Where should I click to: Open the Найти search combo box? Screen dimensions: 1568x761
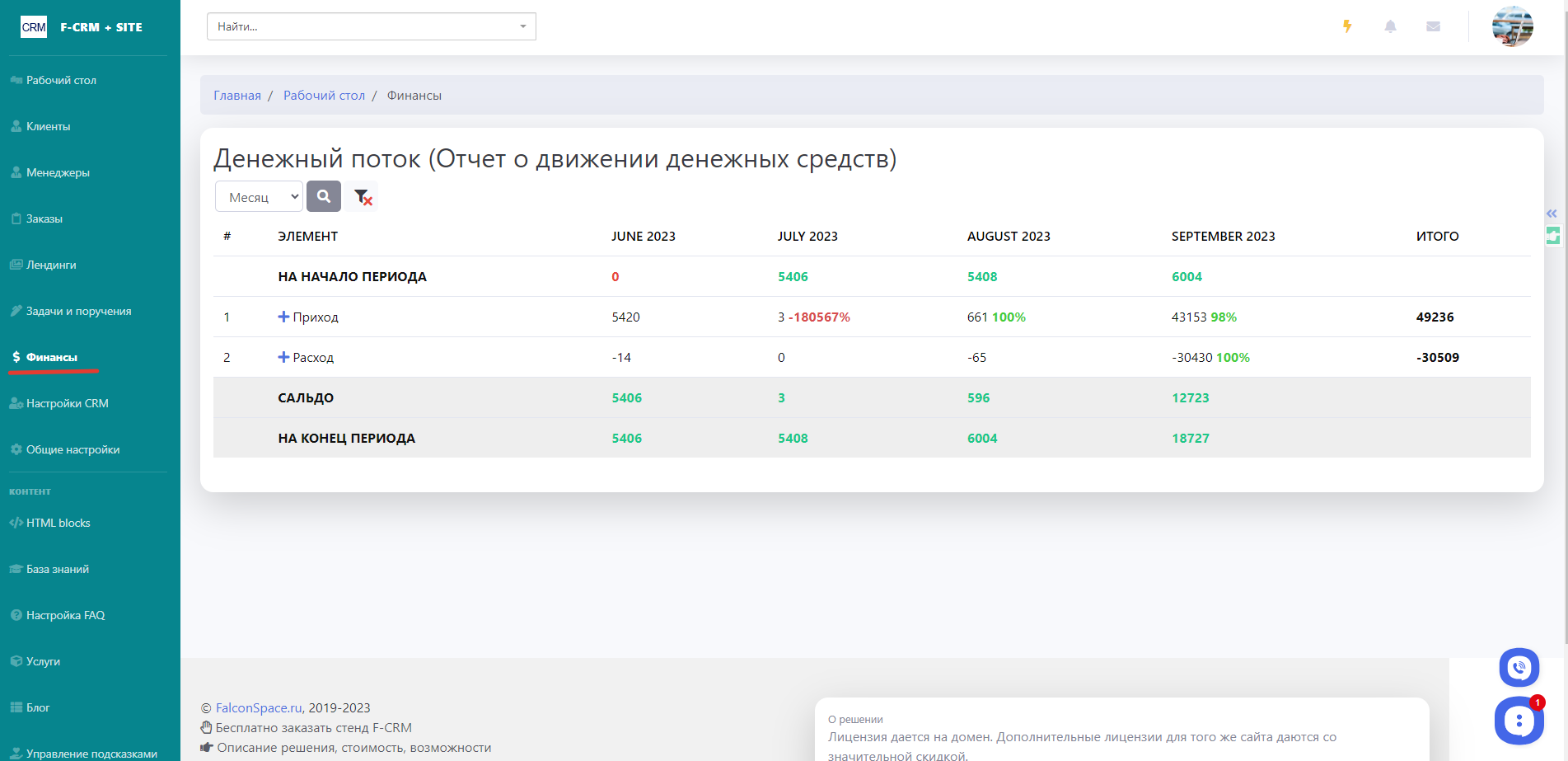(x=371, y=26)
